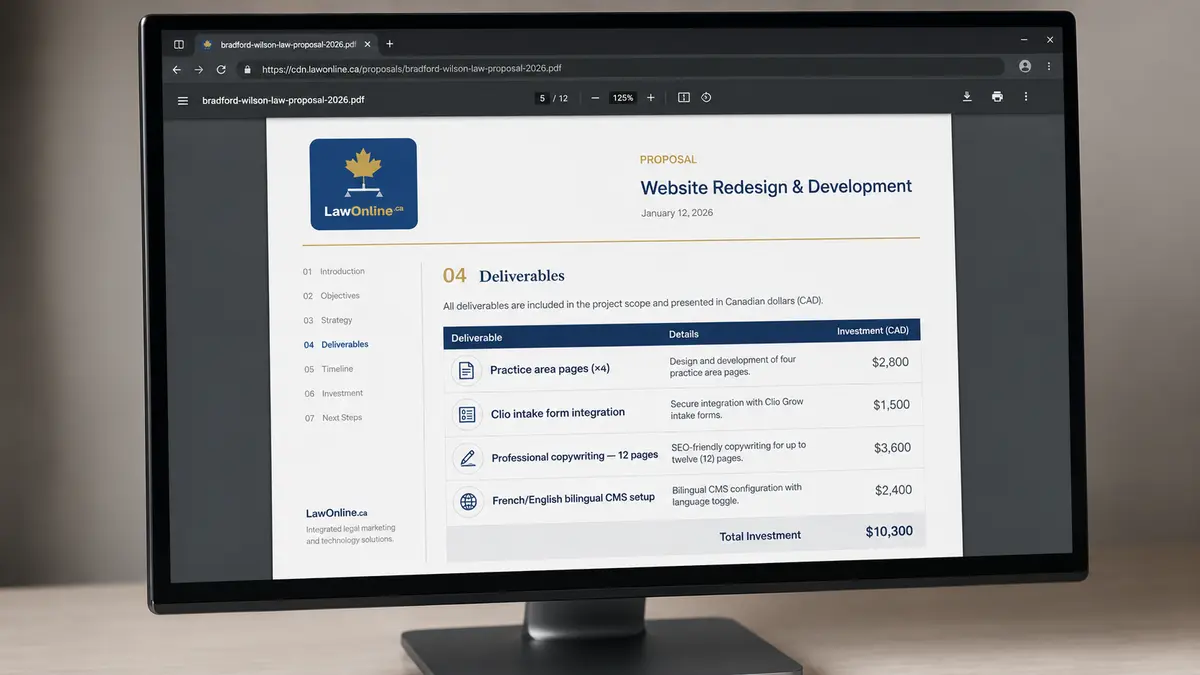
Task: Open a new browser tab
Action: [390, 44]
